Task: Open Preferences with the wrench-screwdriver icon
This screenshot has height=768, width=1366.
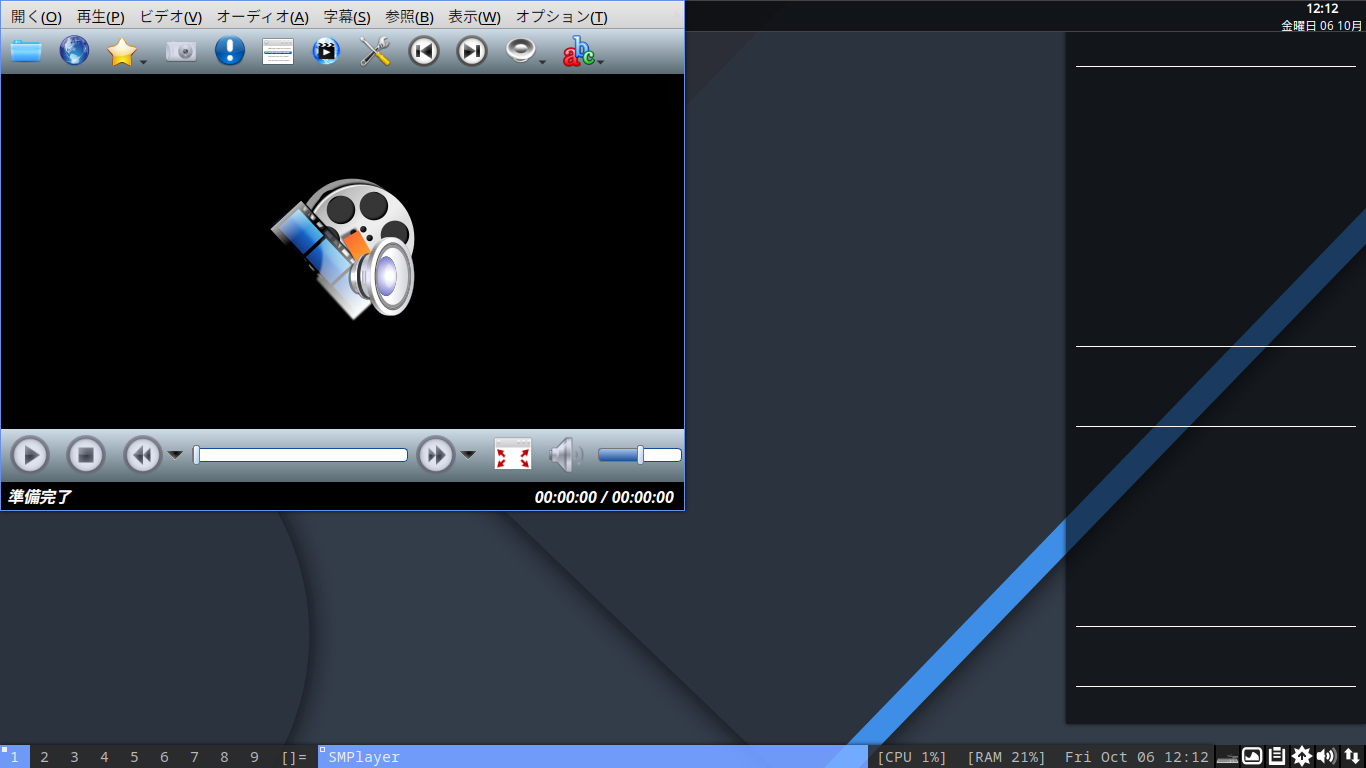Action: pyautogui.click(x=375, y=51)
